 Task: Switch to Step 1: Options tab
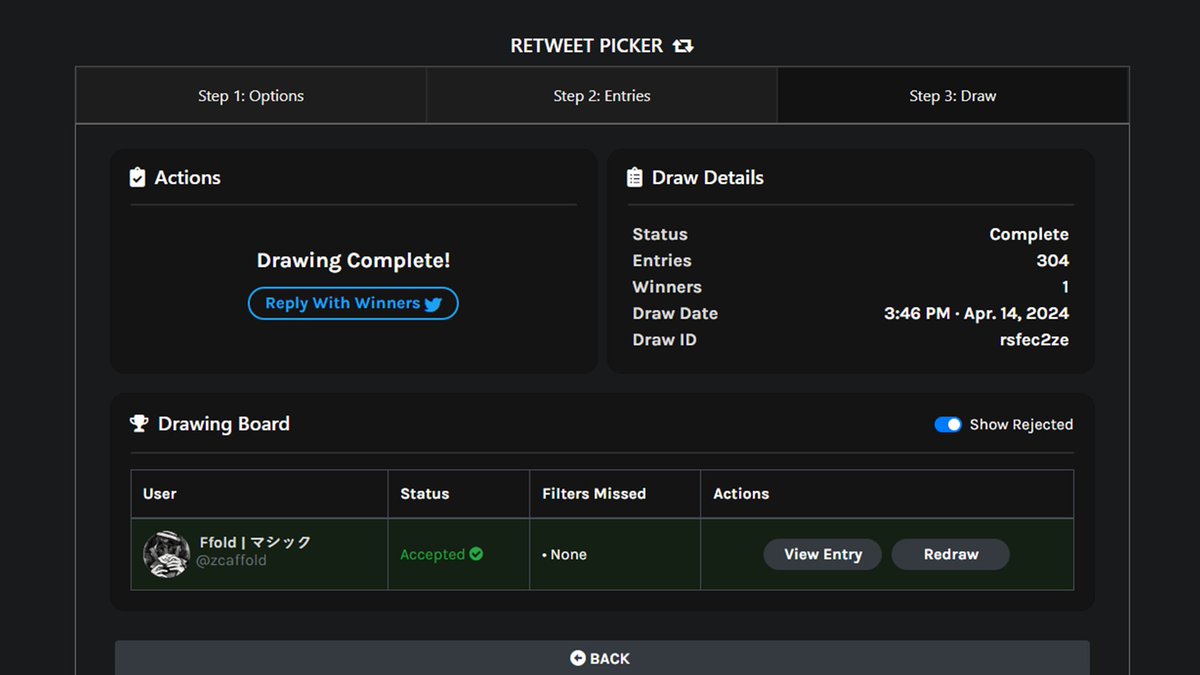[251, 96]
